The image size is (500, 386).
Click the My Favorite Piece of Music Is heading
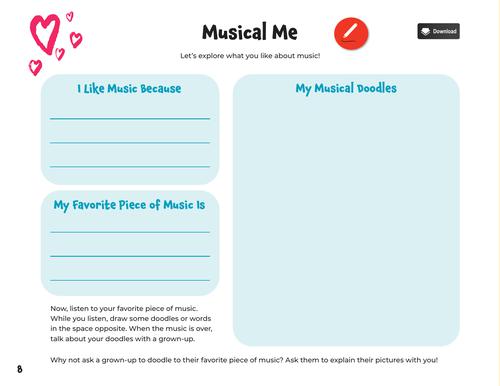pos(129,205)
